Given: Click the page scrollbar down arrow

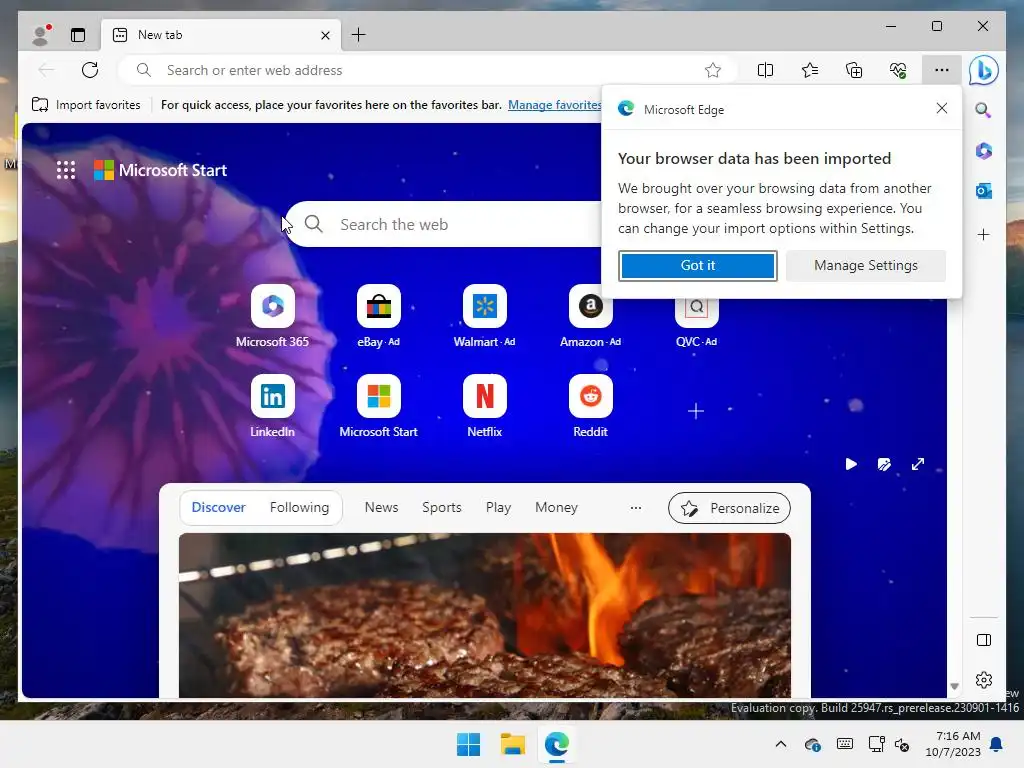Looking at the screenshot, I should (954, 686).
